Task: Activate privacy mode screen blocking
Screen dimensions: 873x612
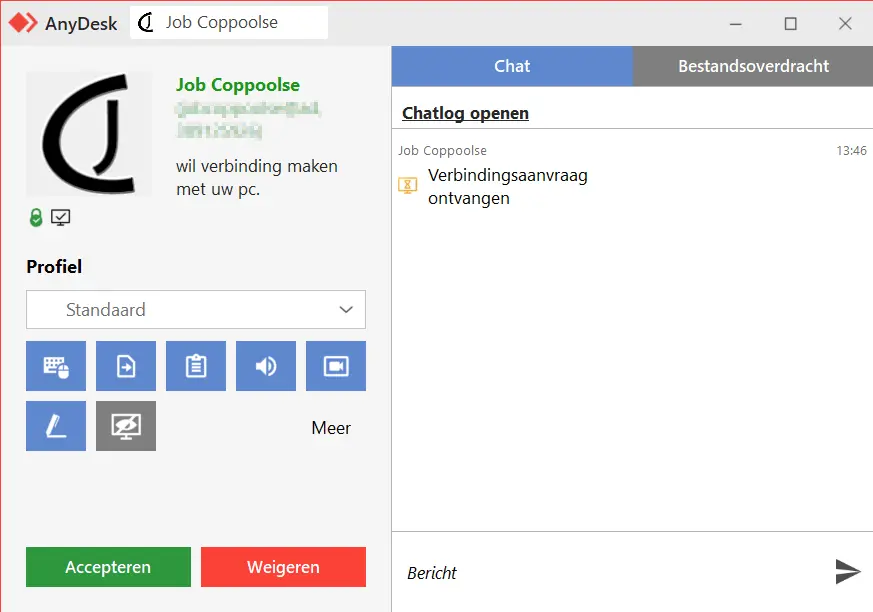Action: point(125,425)
